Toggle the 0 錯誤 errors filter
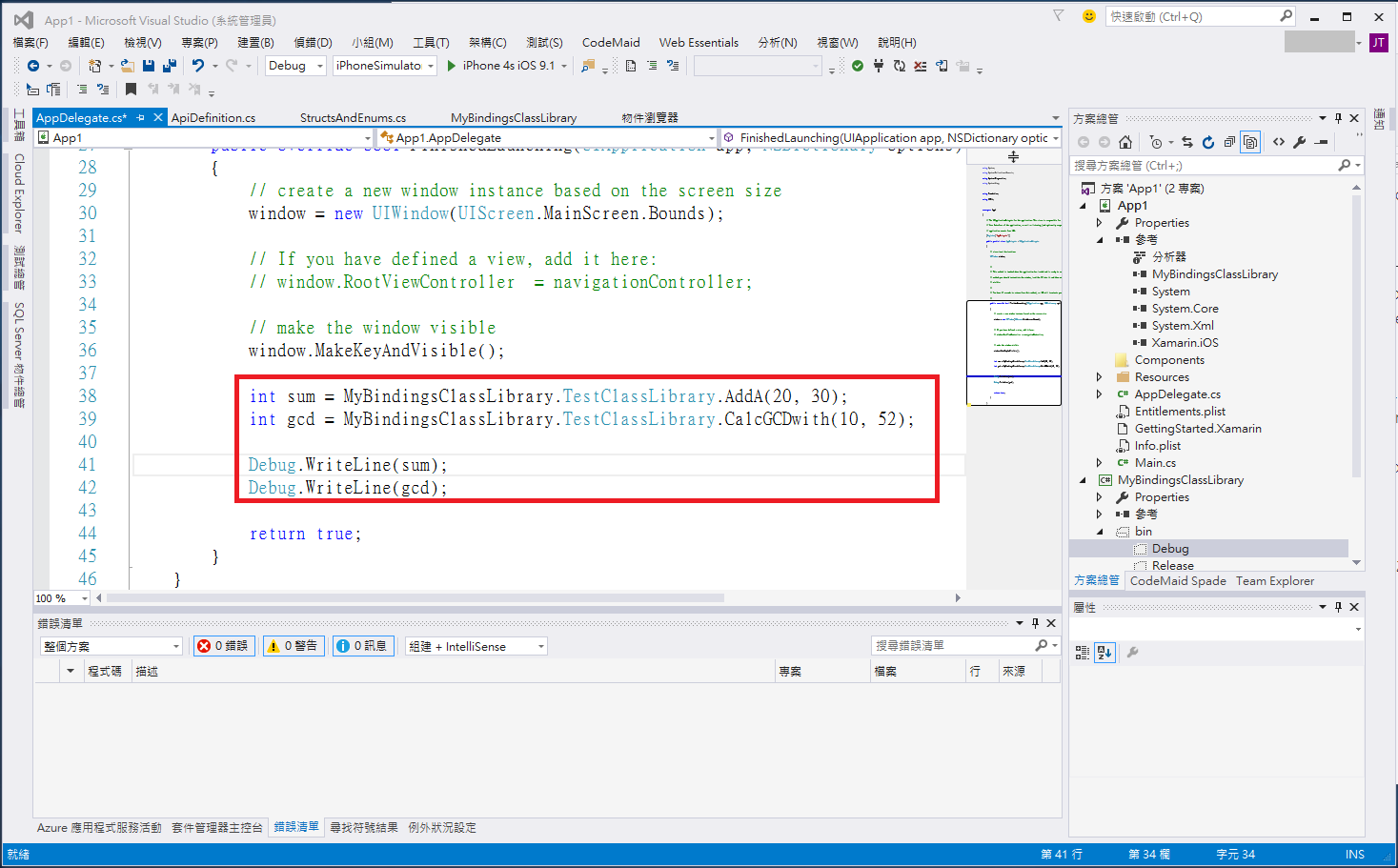Image resolution: width=1398 pixels, height=868 pixels. click(223, 646)
